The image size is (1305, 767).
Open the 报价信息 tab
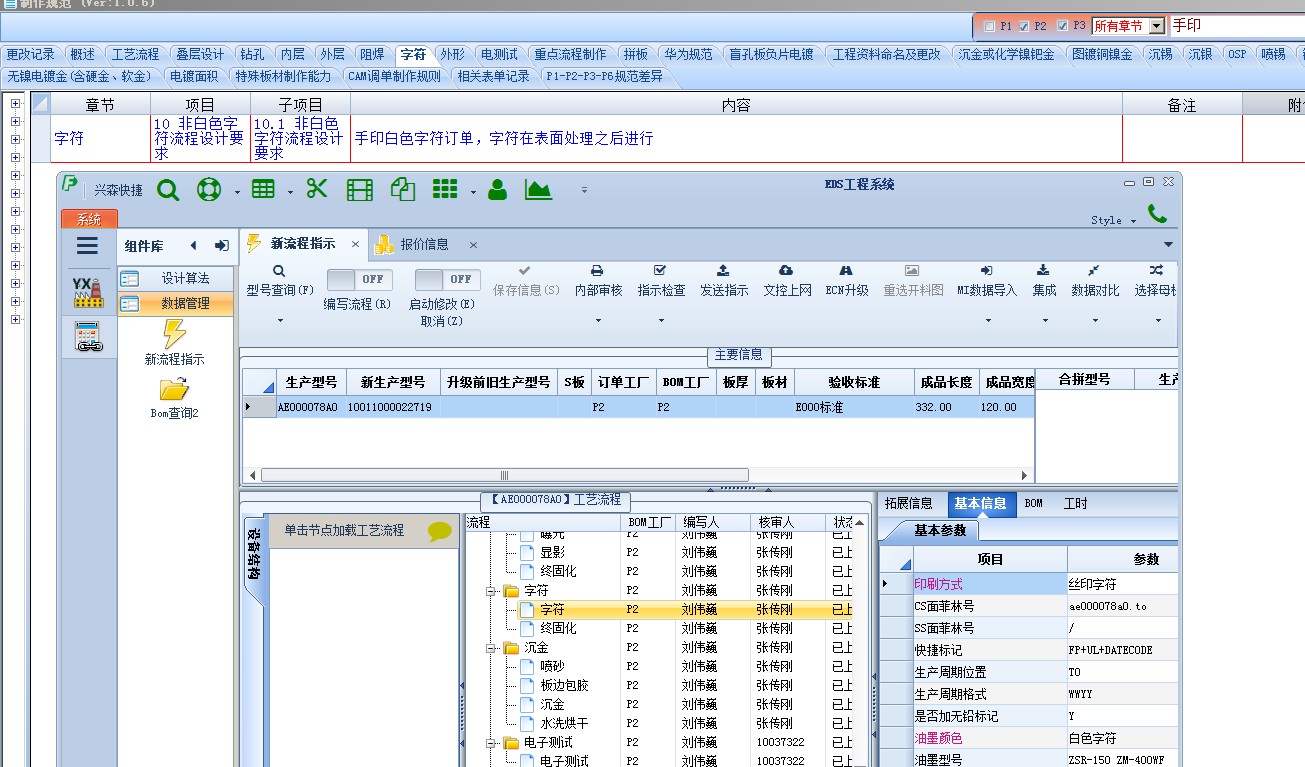(424, 244)
